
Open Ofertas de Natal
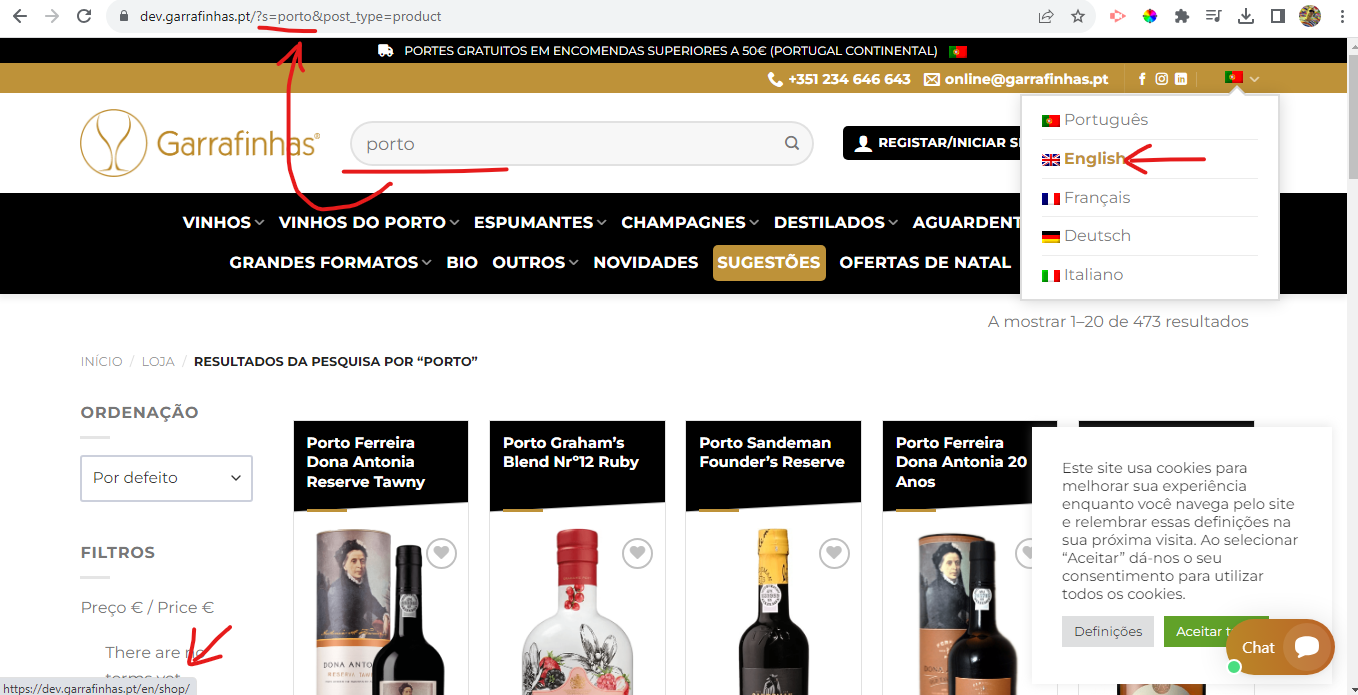click(925, 262)
